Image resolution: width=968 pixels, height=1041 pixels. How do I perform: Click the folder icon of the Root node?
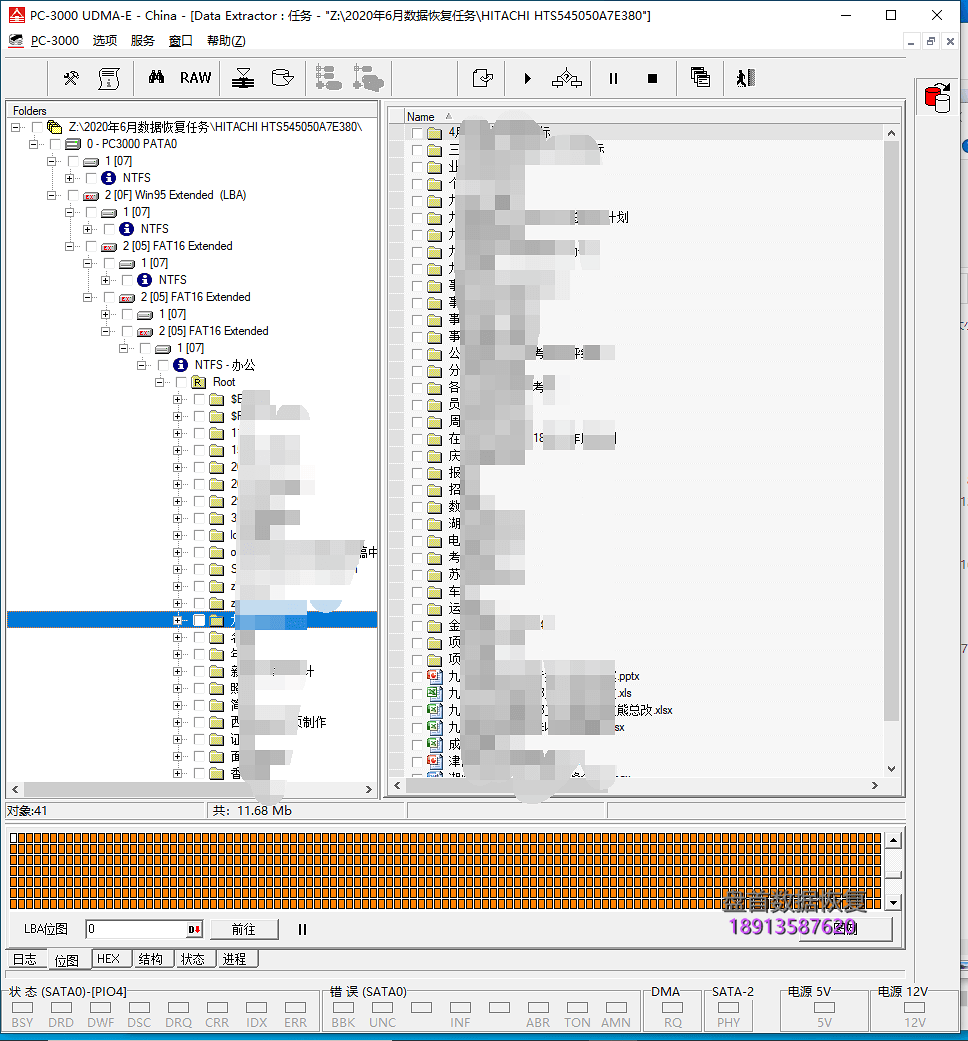[199, 382]
